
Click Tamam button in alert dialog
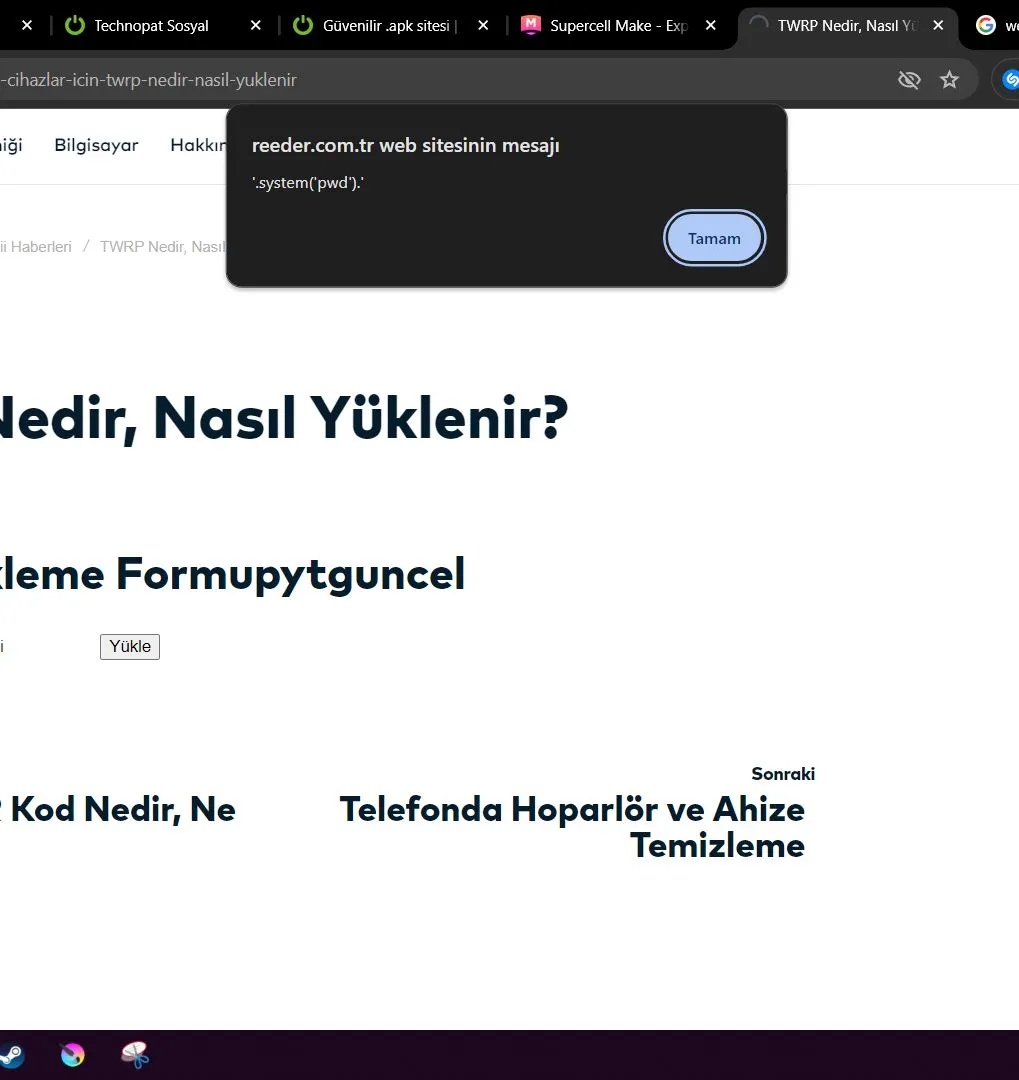pos(714,238)
